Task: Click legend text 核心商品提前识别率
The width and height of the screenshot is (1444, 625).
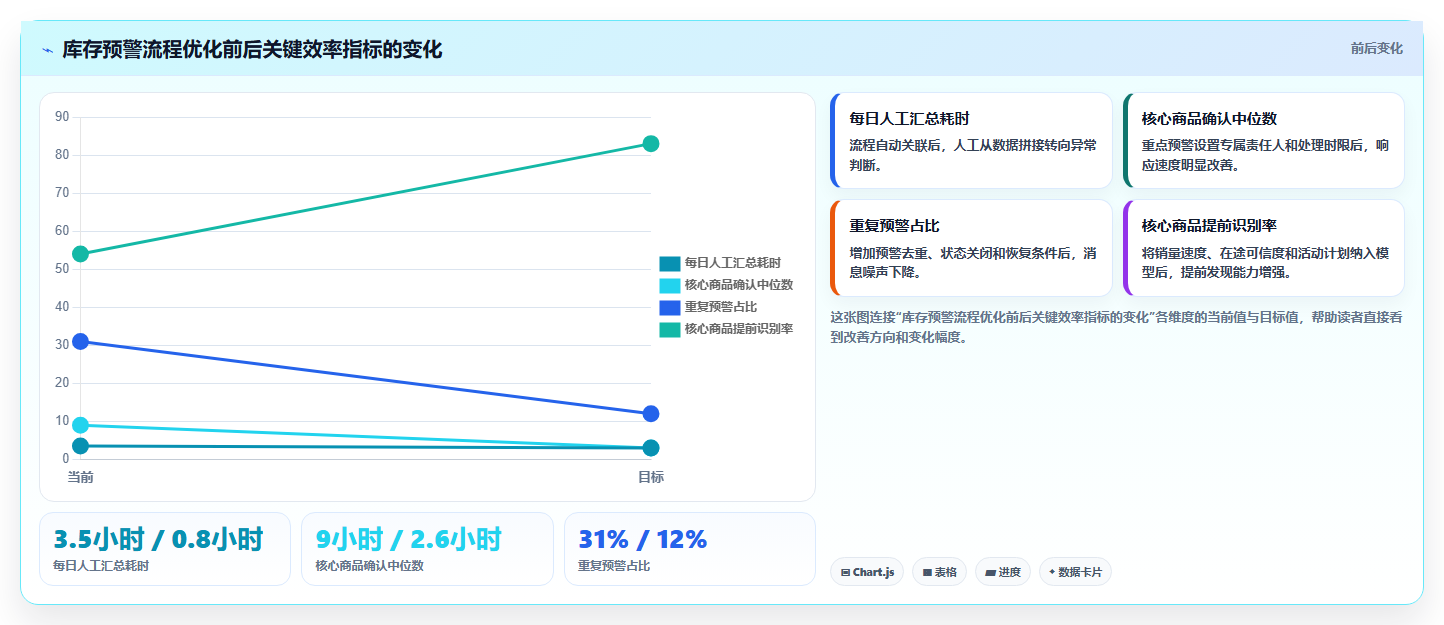Action: (739, 330)
